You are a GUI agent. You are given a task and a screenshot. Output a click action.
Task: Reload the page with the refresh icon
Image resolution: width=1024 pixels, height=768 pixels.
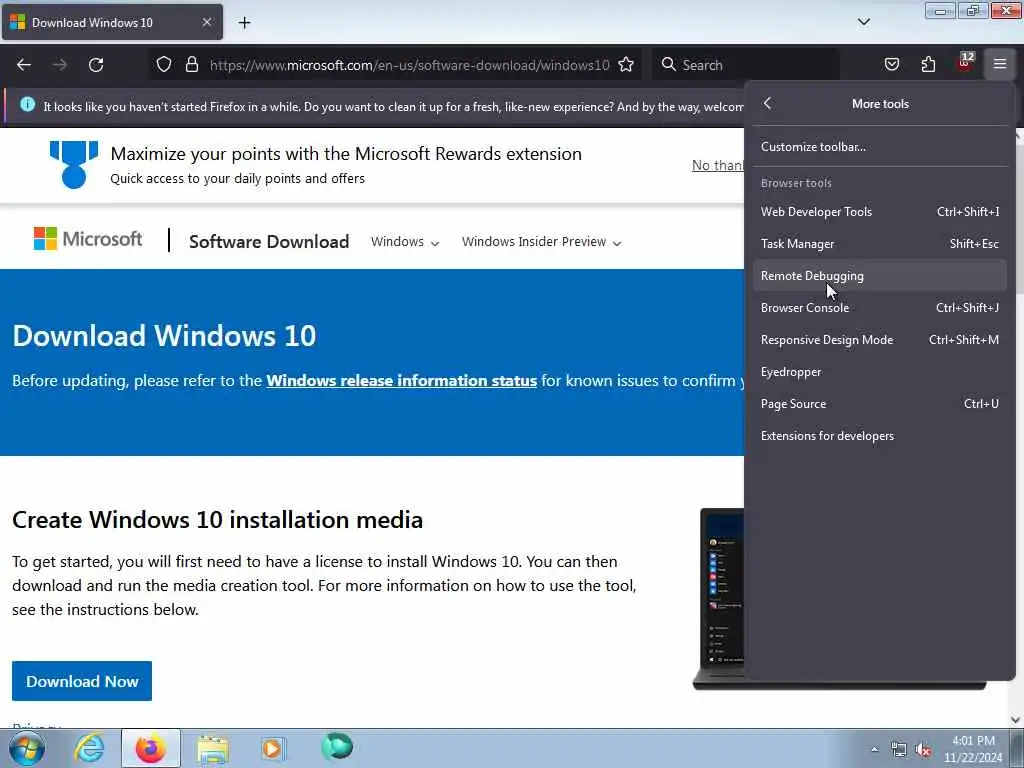coord(96,65)
